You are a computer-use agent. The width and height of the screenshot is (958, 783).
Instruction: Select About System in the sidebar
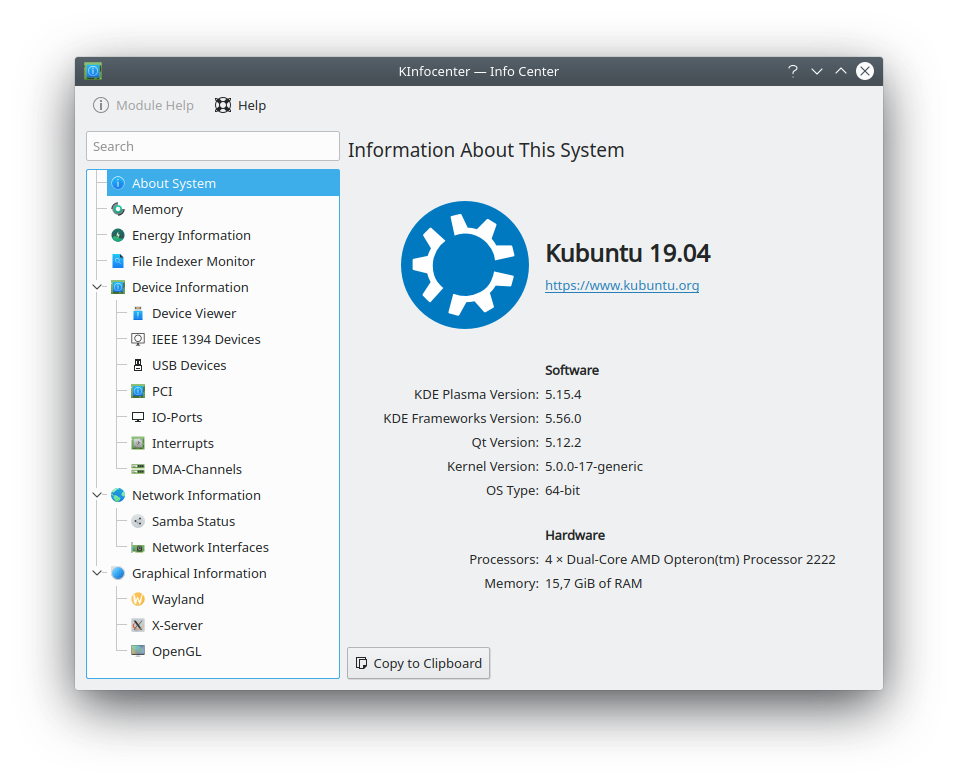[x=223, y=183]
